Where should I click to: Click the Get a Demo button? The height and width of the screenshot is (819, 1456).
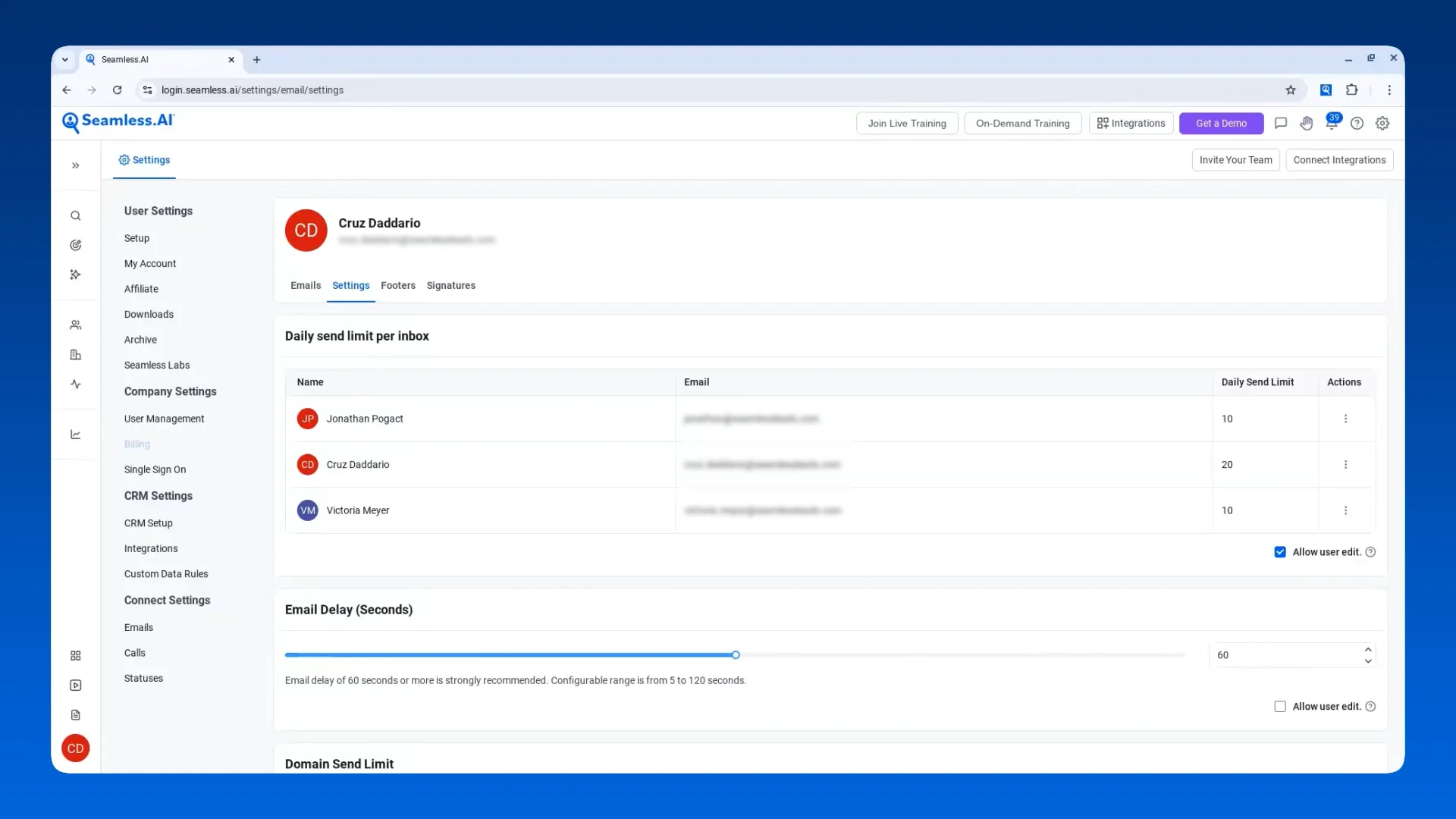1221,124
